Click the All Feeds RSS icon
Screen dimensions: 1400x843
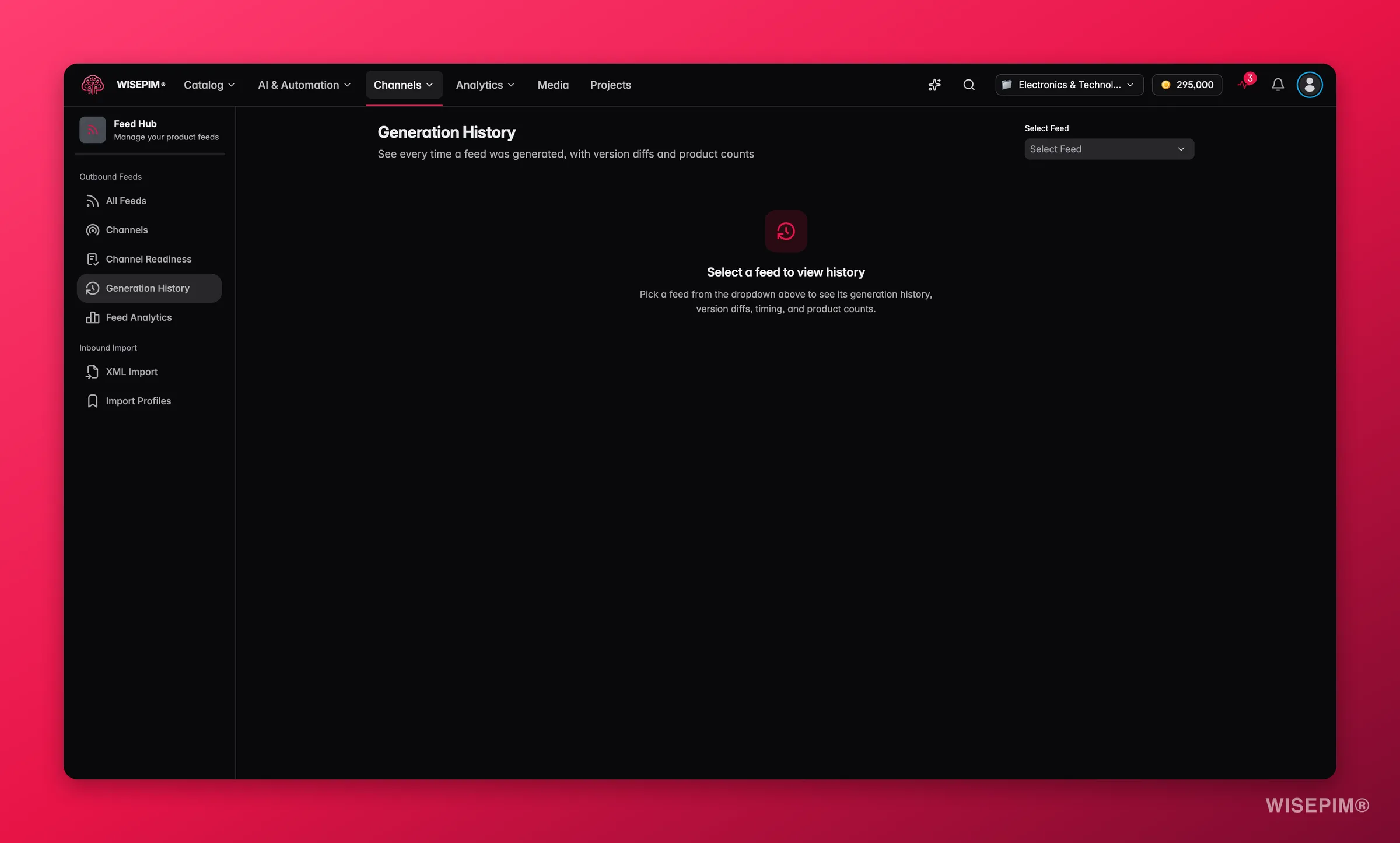click(x=92, y=201)
